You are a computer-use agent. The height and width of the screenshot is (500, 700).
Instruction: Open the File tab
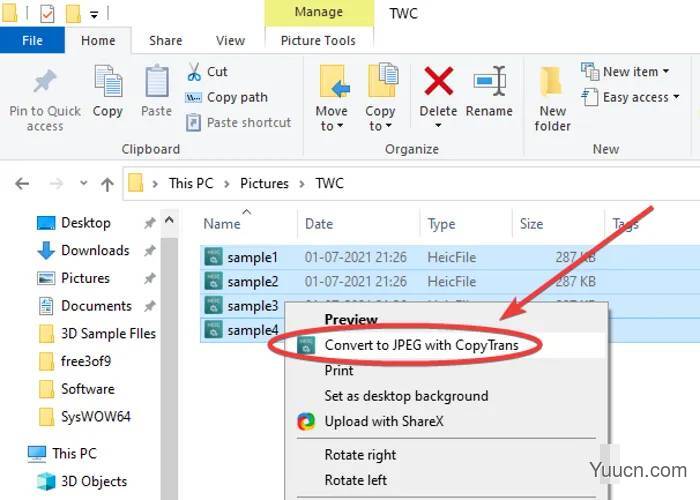pyautogui.click(x=32, y=40)
